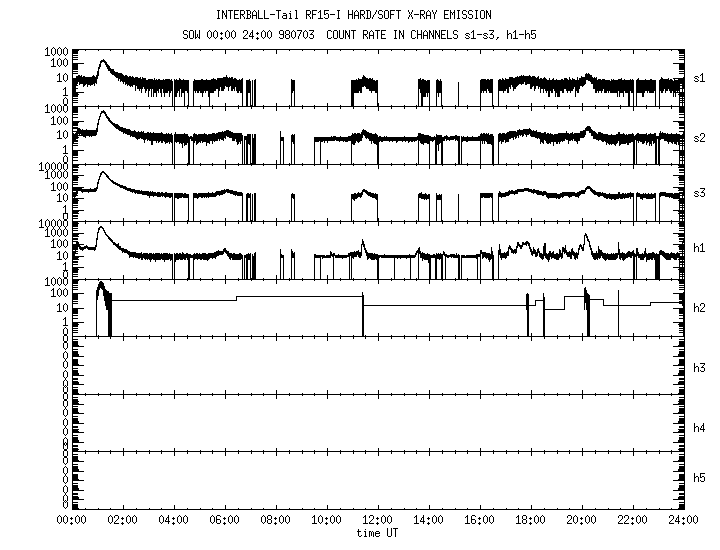Select the s3 channel label
Image resolution: width=720 pixels, height=550 pixels.
(x=700, y=192)
